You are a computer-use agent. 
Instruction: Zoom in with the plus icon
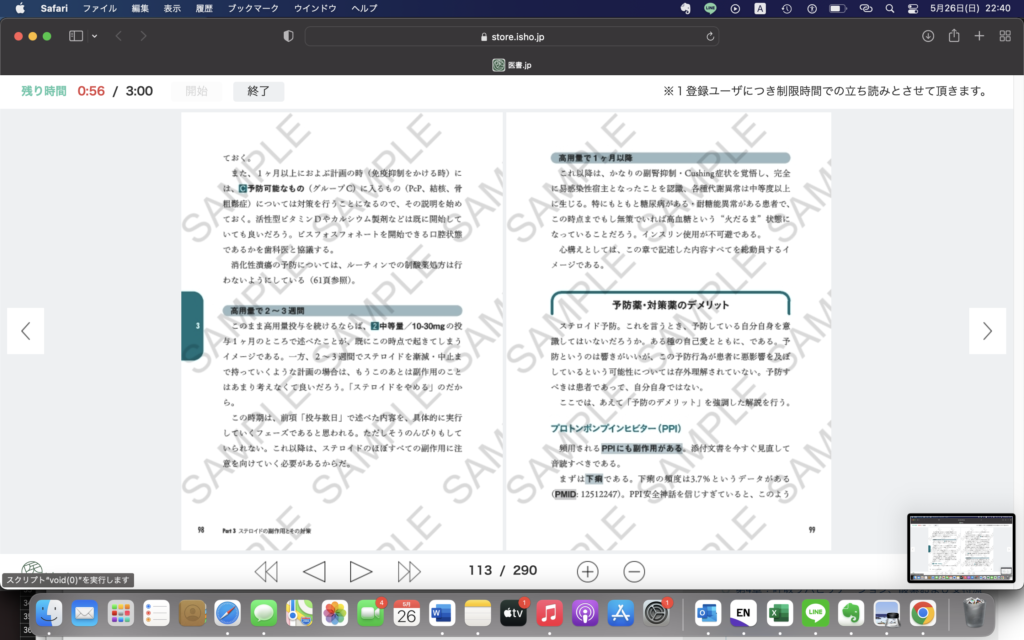tap(587, 571)
